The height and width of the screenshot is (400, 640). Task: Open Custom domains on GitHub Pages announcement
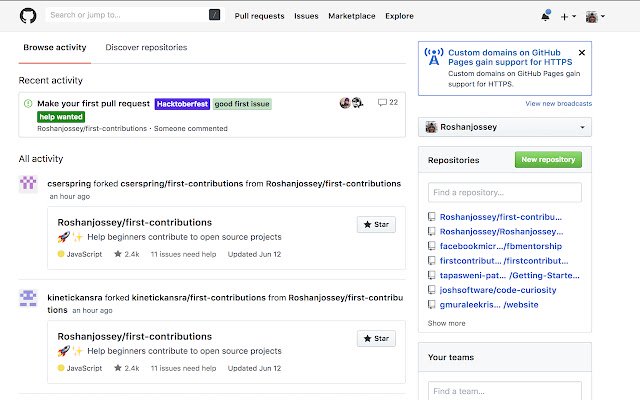[x=510, y=57]
